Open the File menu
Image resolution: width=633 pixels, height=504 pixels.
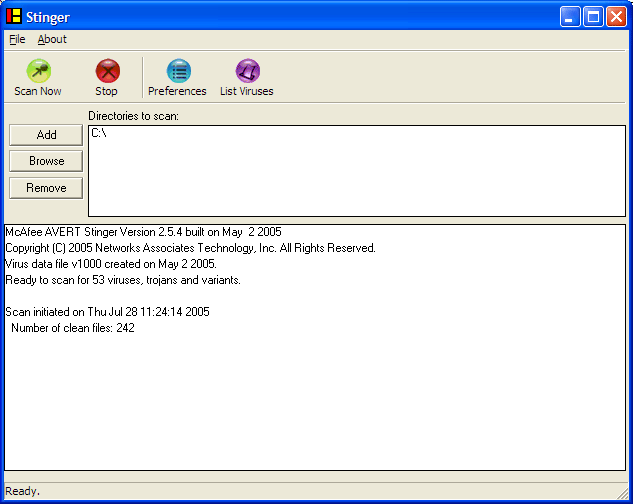pyautogui.click(x=17, y=39)
